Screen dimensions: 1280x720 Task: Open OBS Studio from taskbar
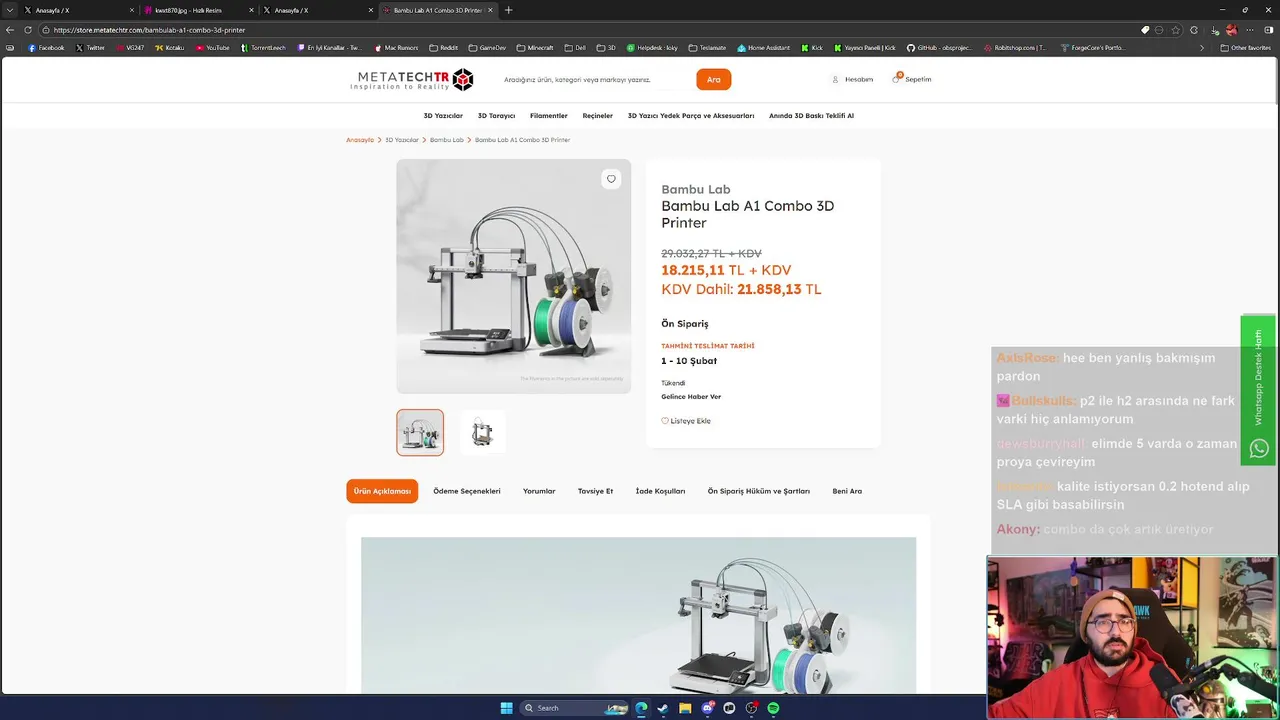(x=751, y=708)
